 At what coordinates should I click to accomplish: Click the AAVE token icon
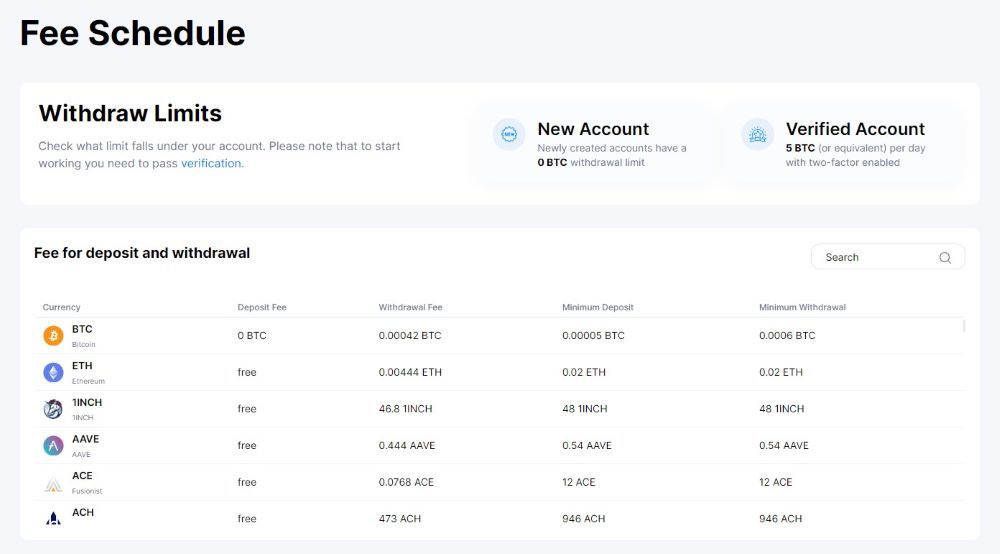(x=53, y=446)
